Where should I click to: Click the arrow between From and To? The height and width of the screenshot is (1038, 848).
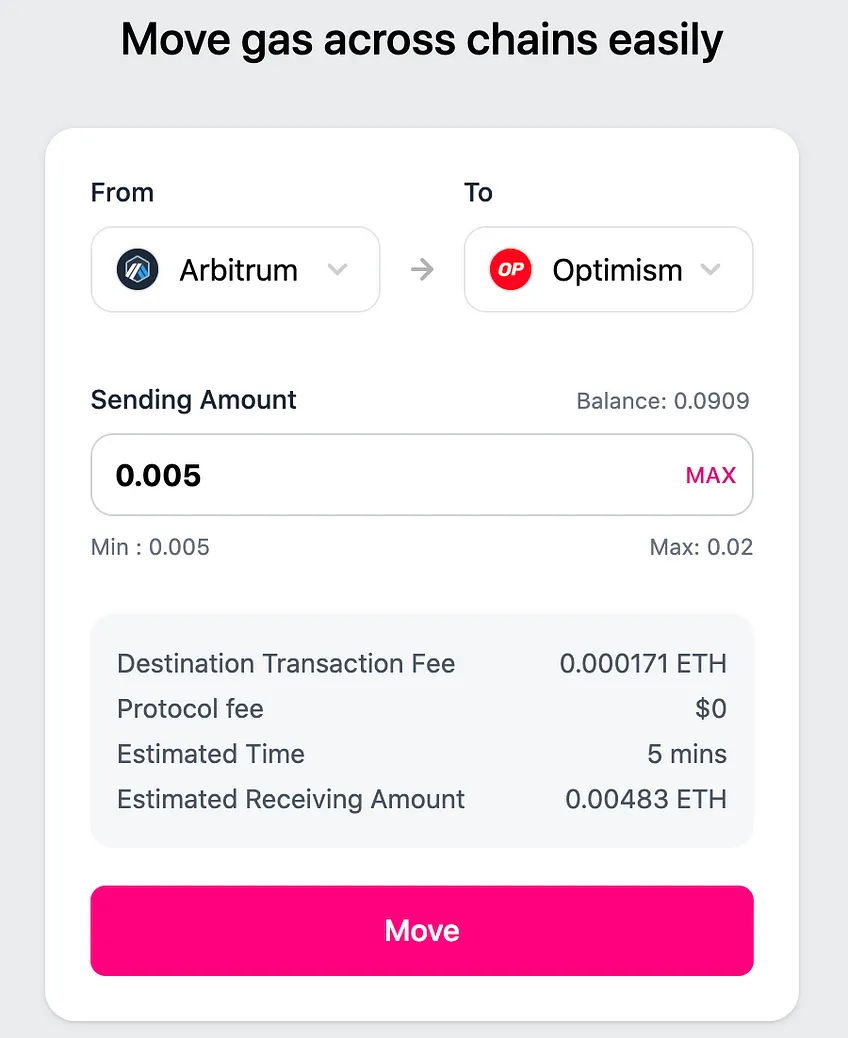[422, 269]
